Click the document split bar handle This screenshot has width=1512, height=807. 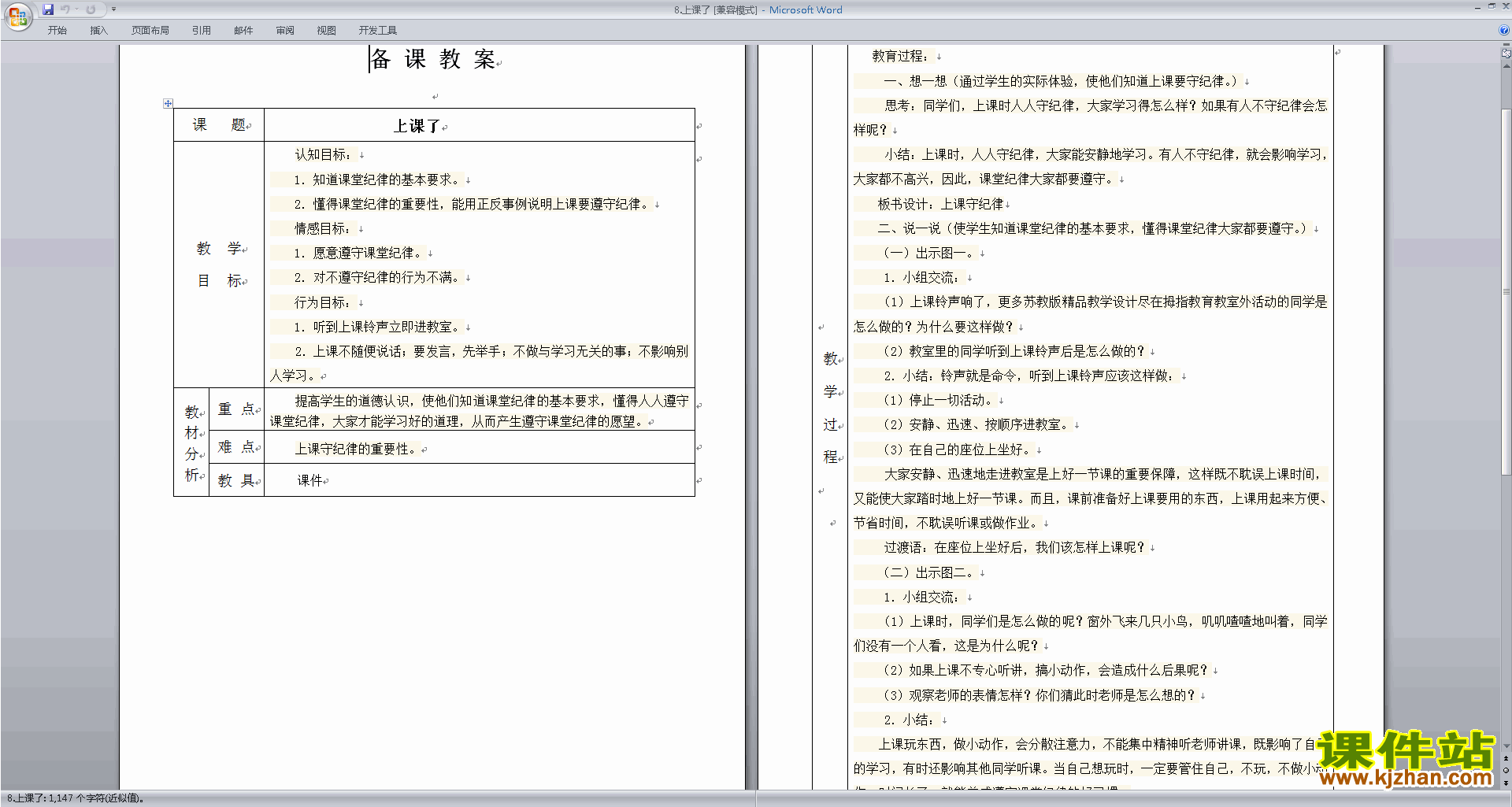coord(1506,45)
